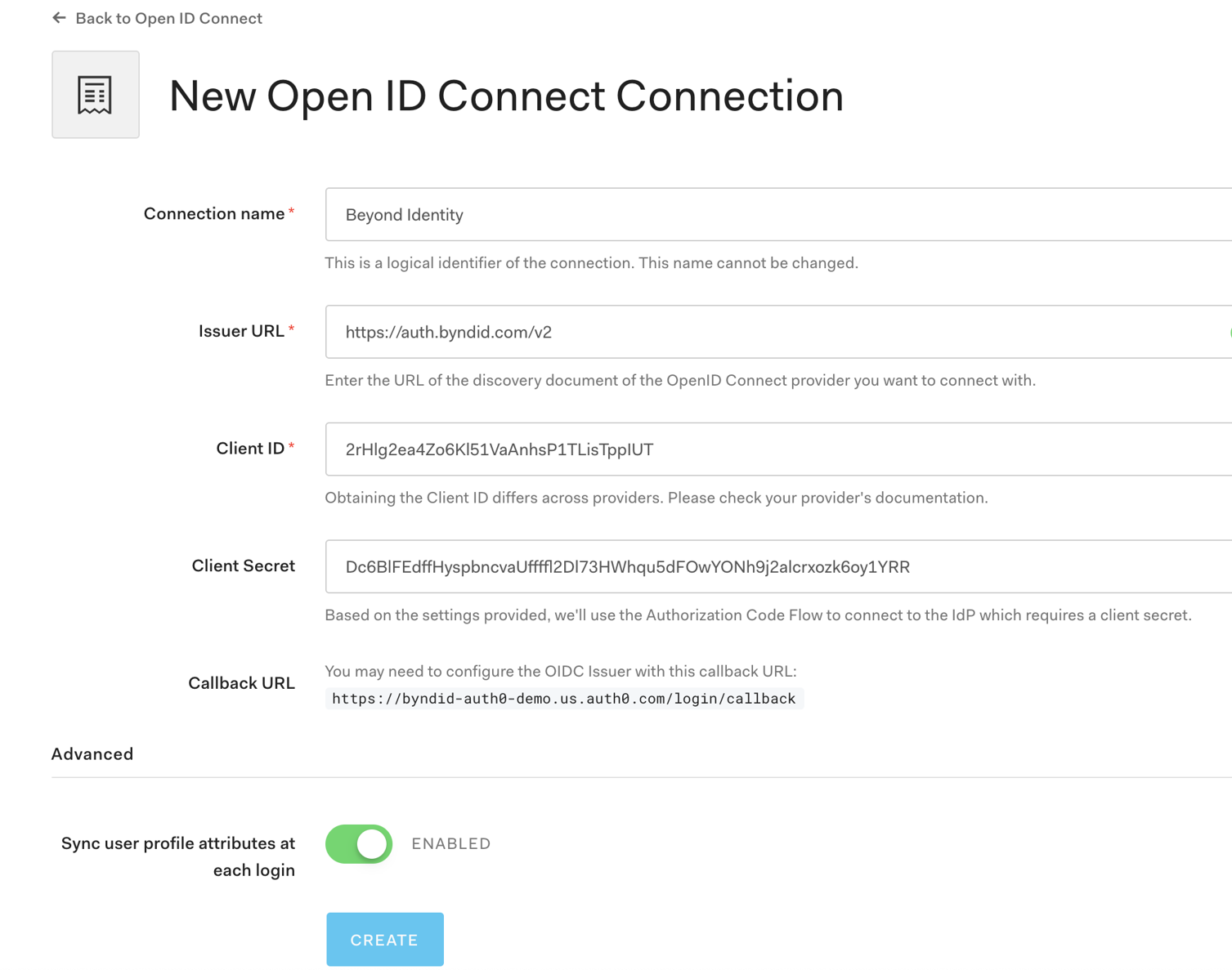Focus the Client Secret input field
This screenshot has width=1232, height=970.
[777, 566]
